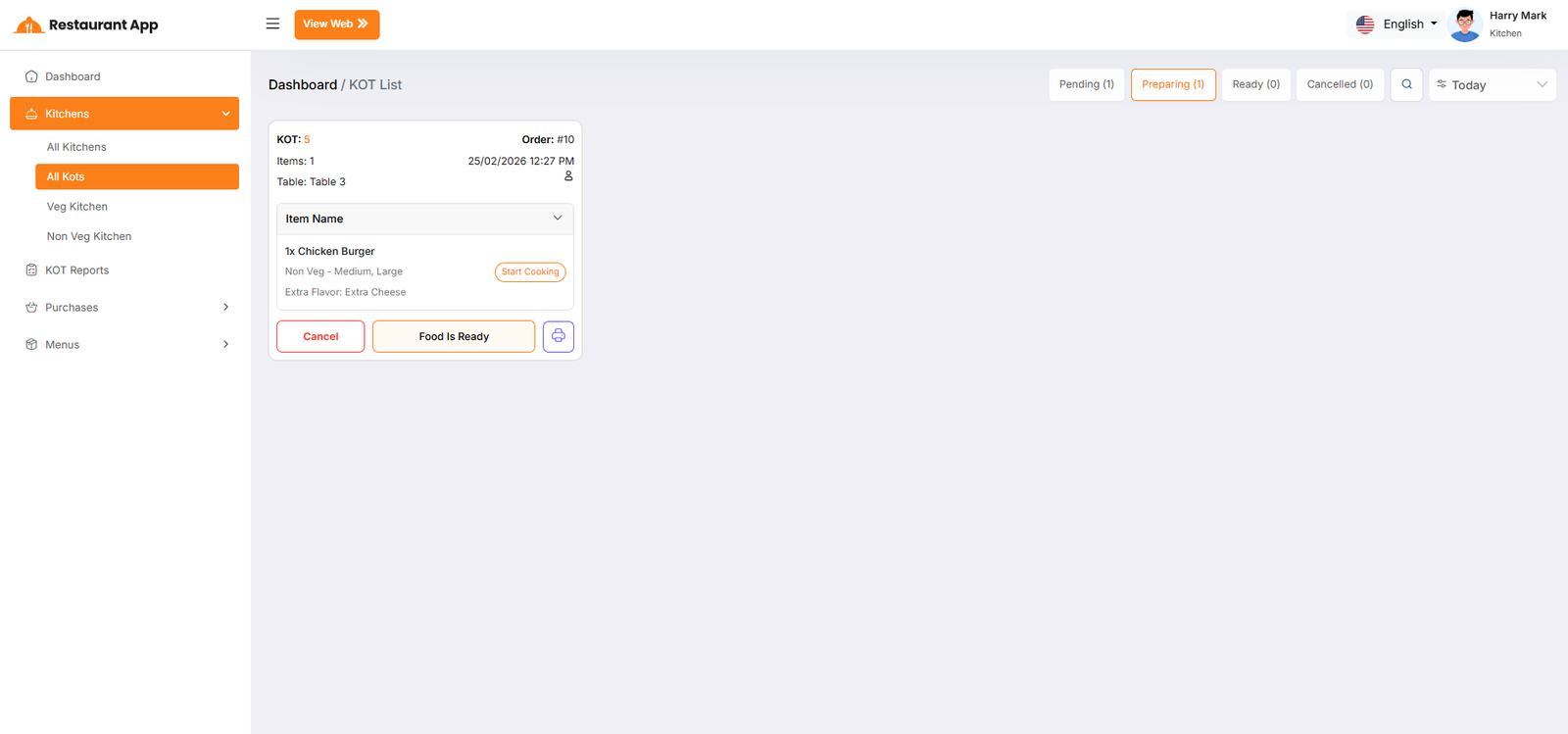Click the print KOT printer icon
Image resolution: width=1568 pixels, height=734 pixels.
click(x=558, y=336)
